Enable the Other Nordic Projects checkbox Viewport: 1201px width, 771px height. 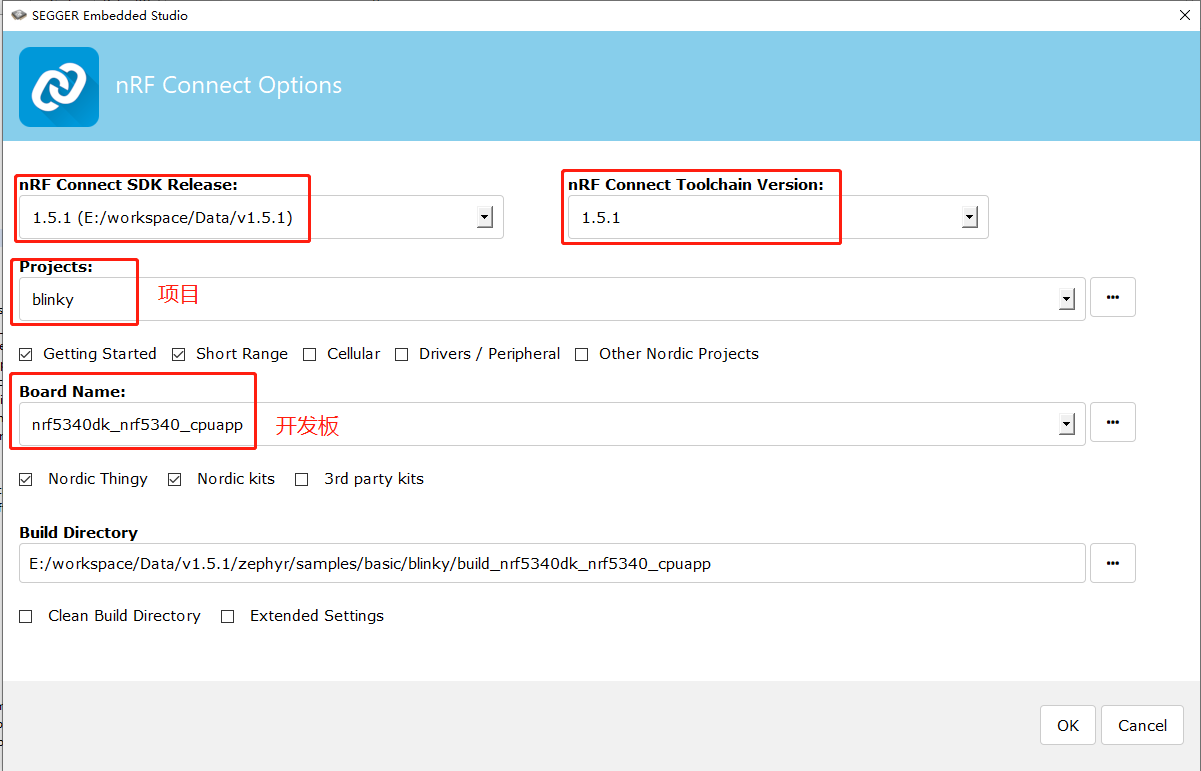tap(581, 354)
